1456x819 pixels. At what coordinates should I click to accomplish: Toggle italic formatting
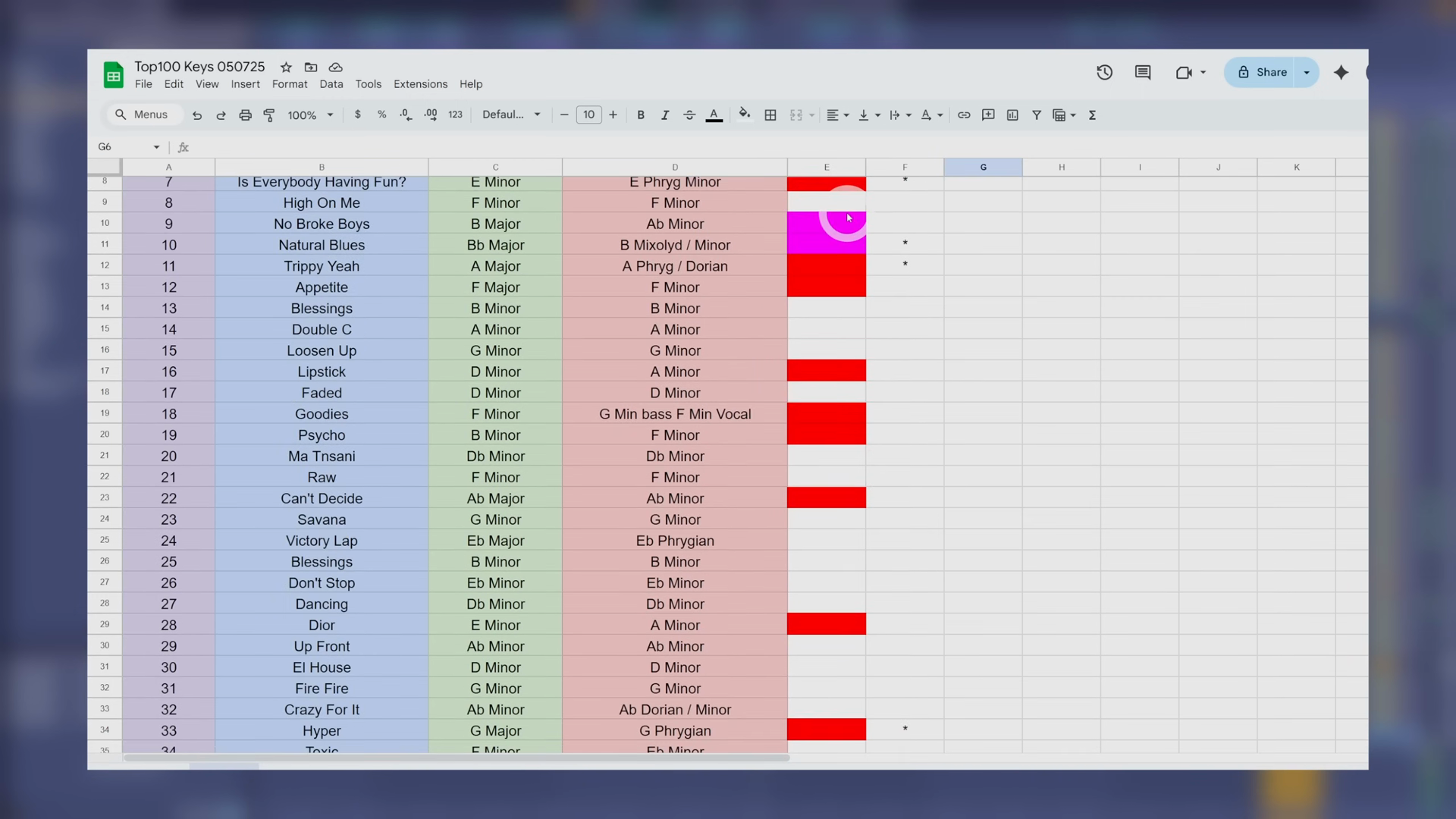click(x=665, y=115)
